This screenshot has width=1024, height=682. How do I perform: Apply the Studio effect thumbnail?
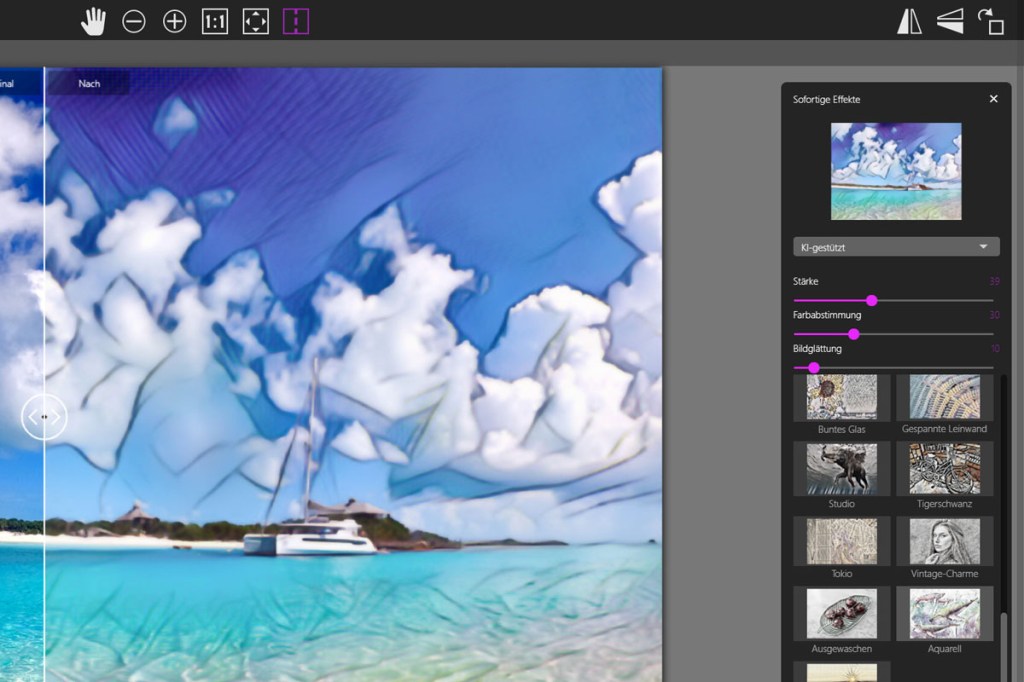pos(841,469)
